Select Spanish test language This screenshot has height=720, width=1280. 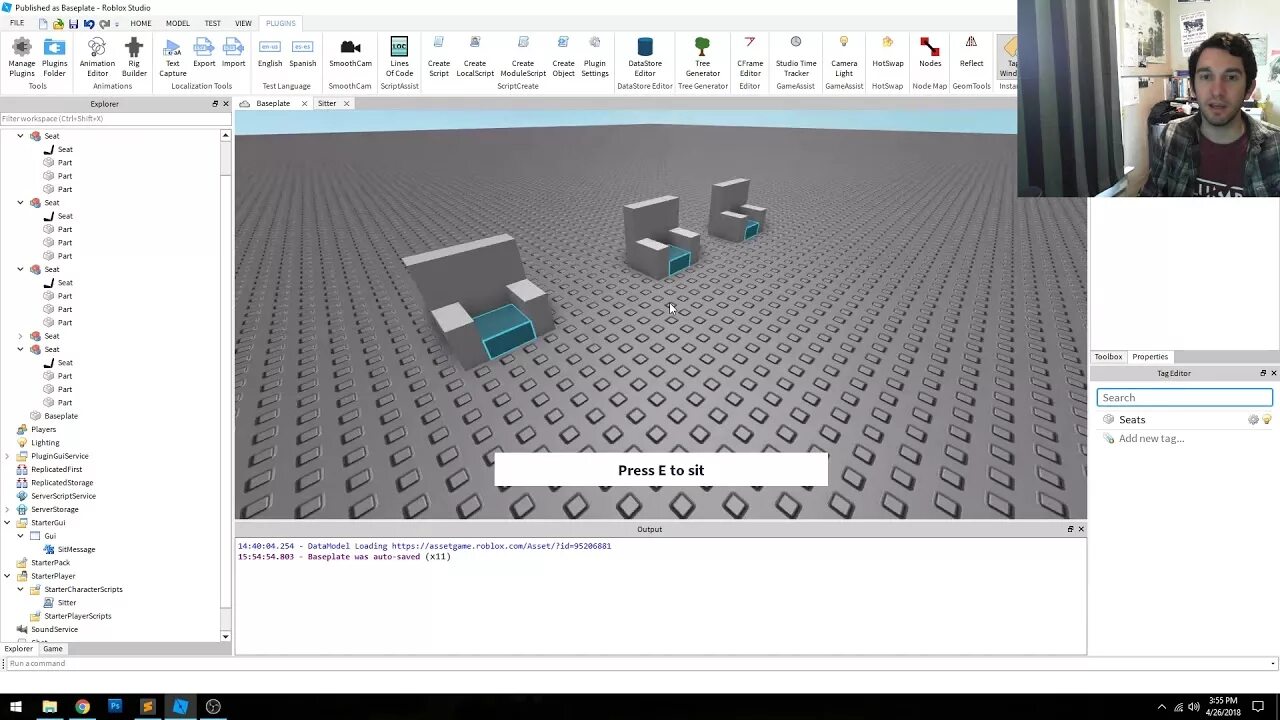coord(302,54)
